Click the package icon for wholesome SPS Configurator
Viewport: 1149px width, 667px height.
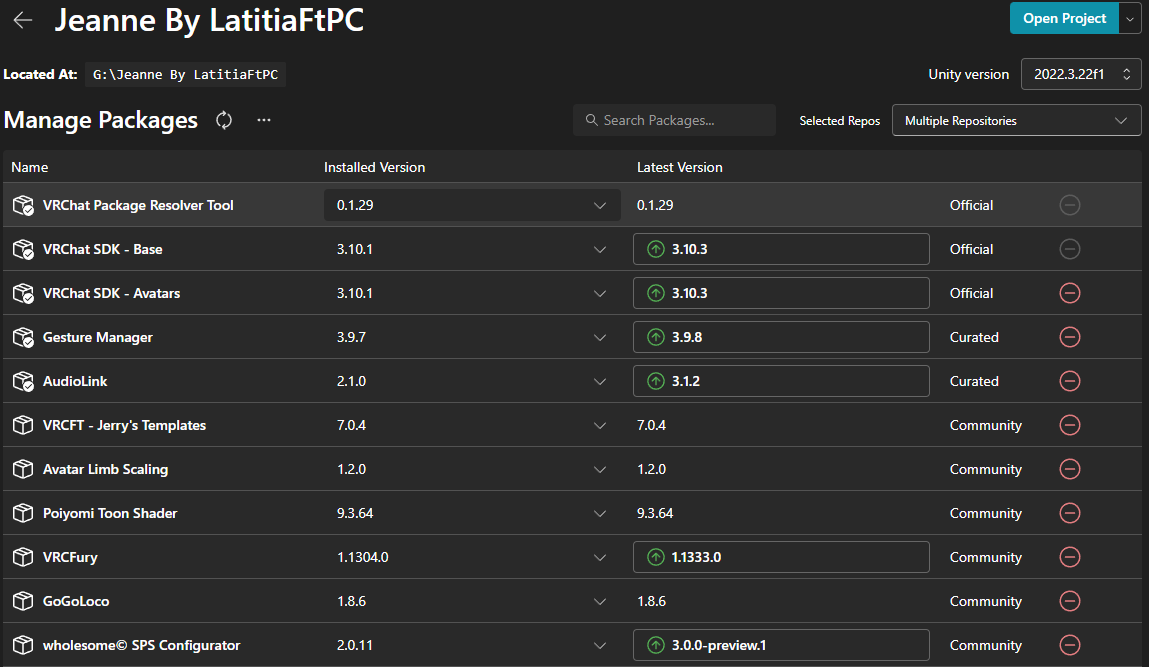[x=23, y=645]
